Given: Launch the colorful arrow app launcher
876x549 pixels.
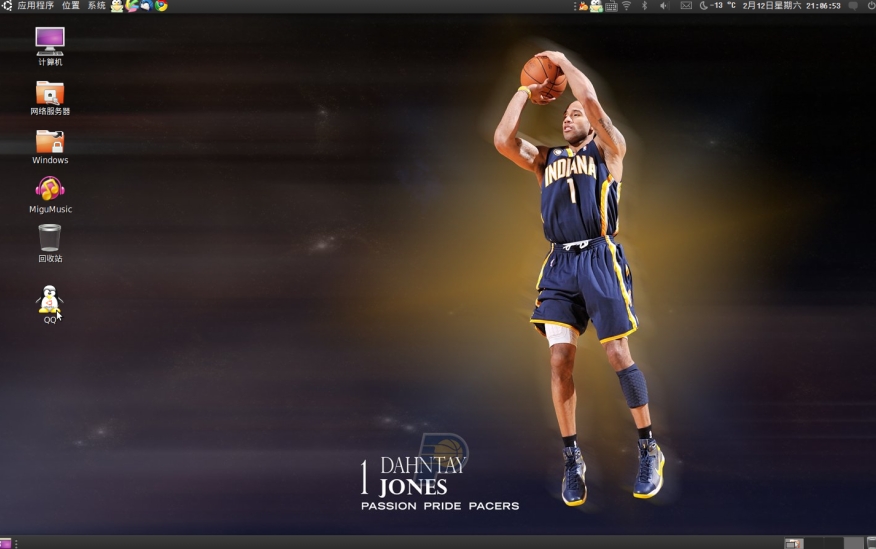Looking at the screenshot, I should pos(132,6).
